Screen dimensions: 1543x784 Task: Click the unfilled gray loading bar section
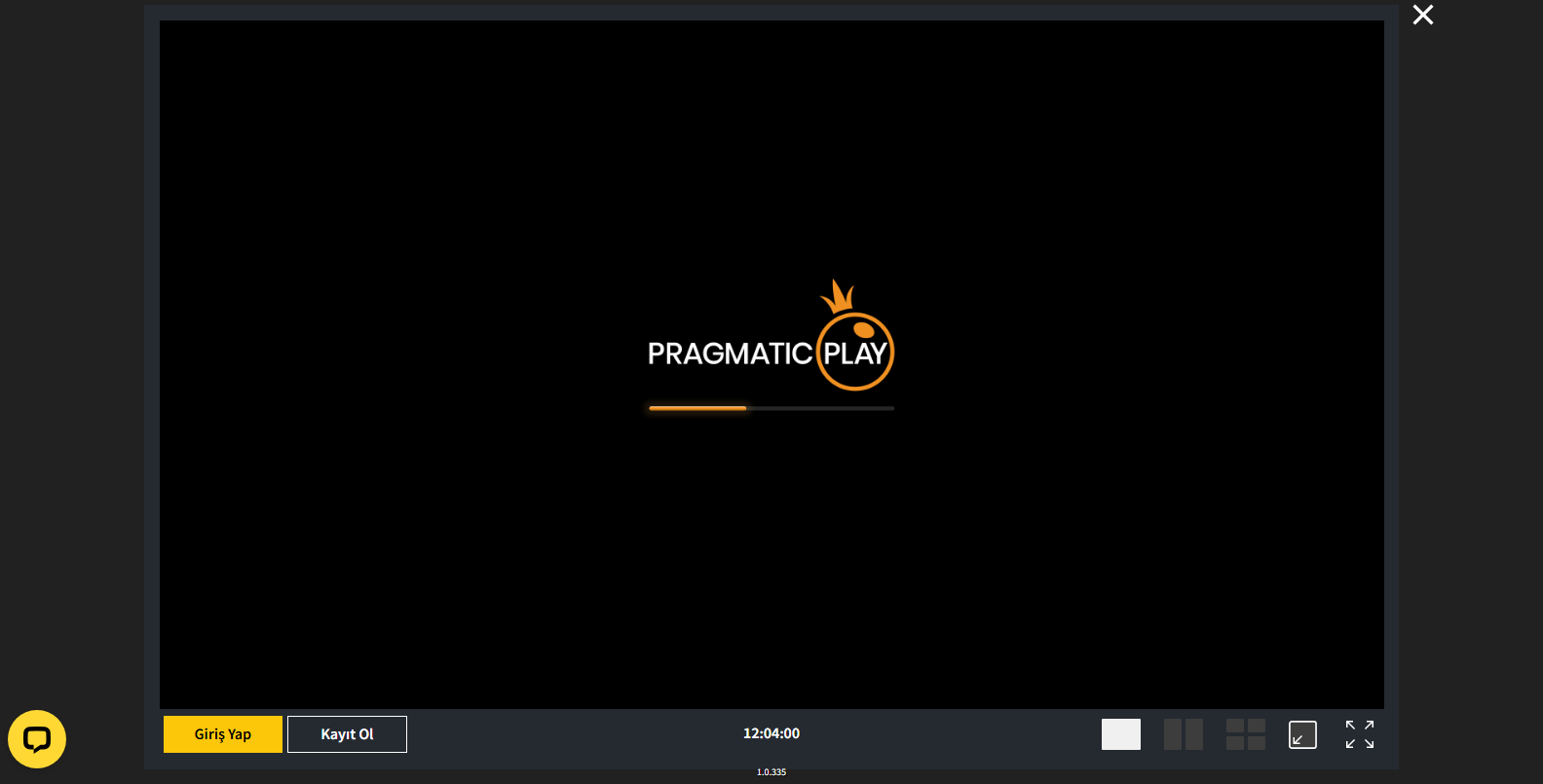pos(820,408)
